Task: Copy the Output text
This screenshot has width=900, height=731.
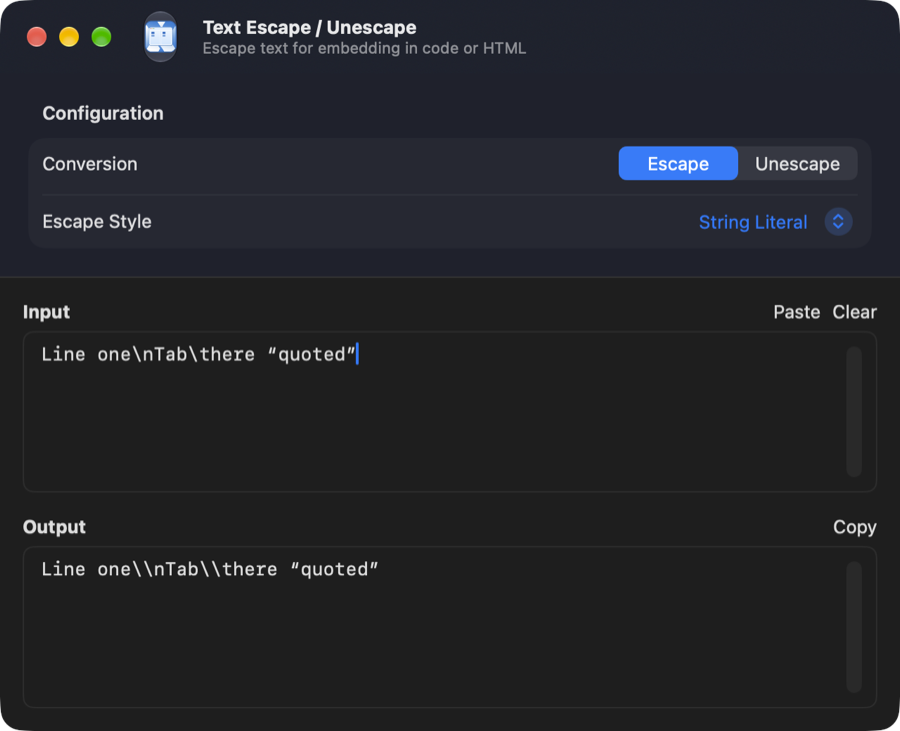Action: coord(854,527)
